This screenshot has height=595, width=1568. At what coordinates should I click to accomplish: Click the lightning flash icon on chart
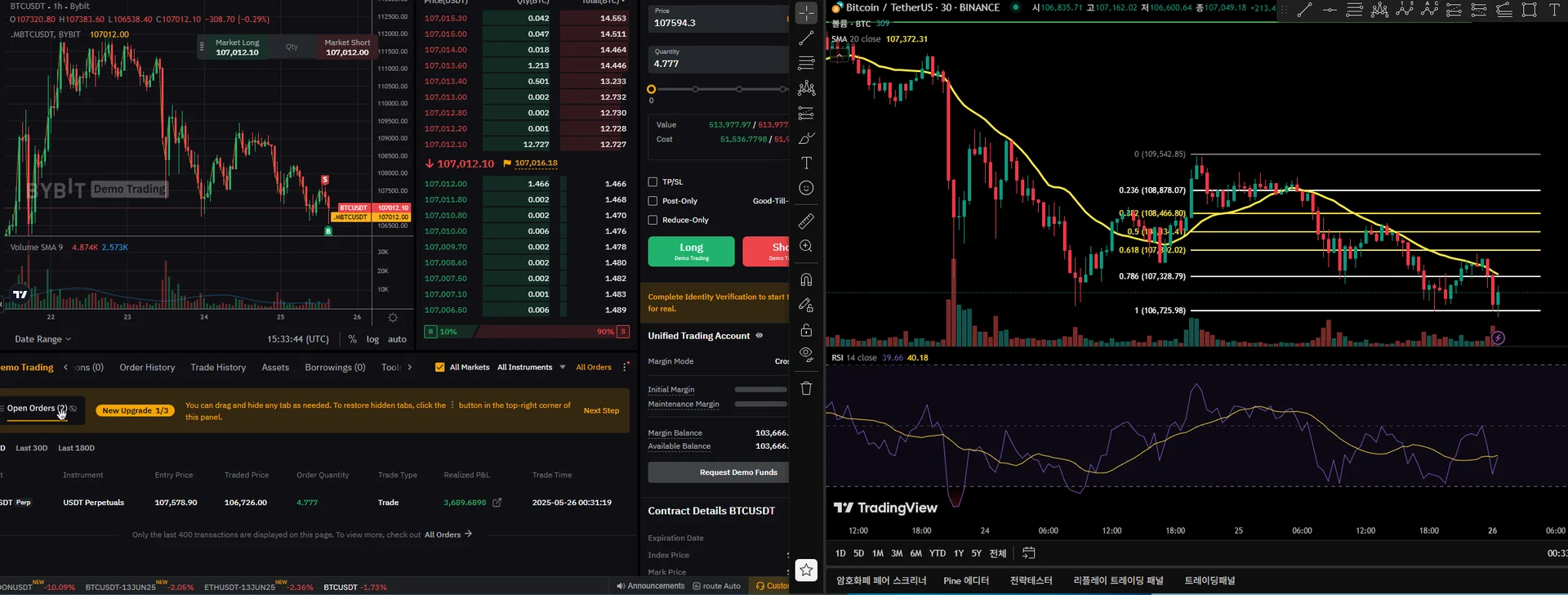pyautogui.click(x=1498, y=338)
